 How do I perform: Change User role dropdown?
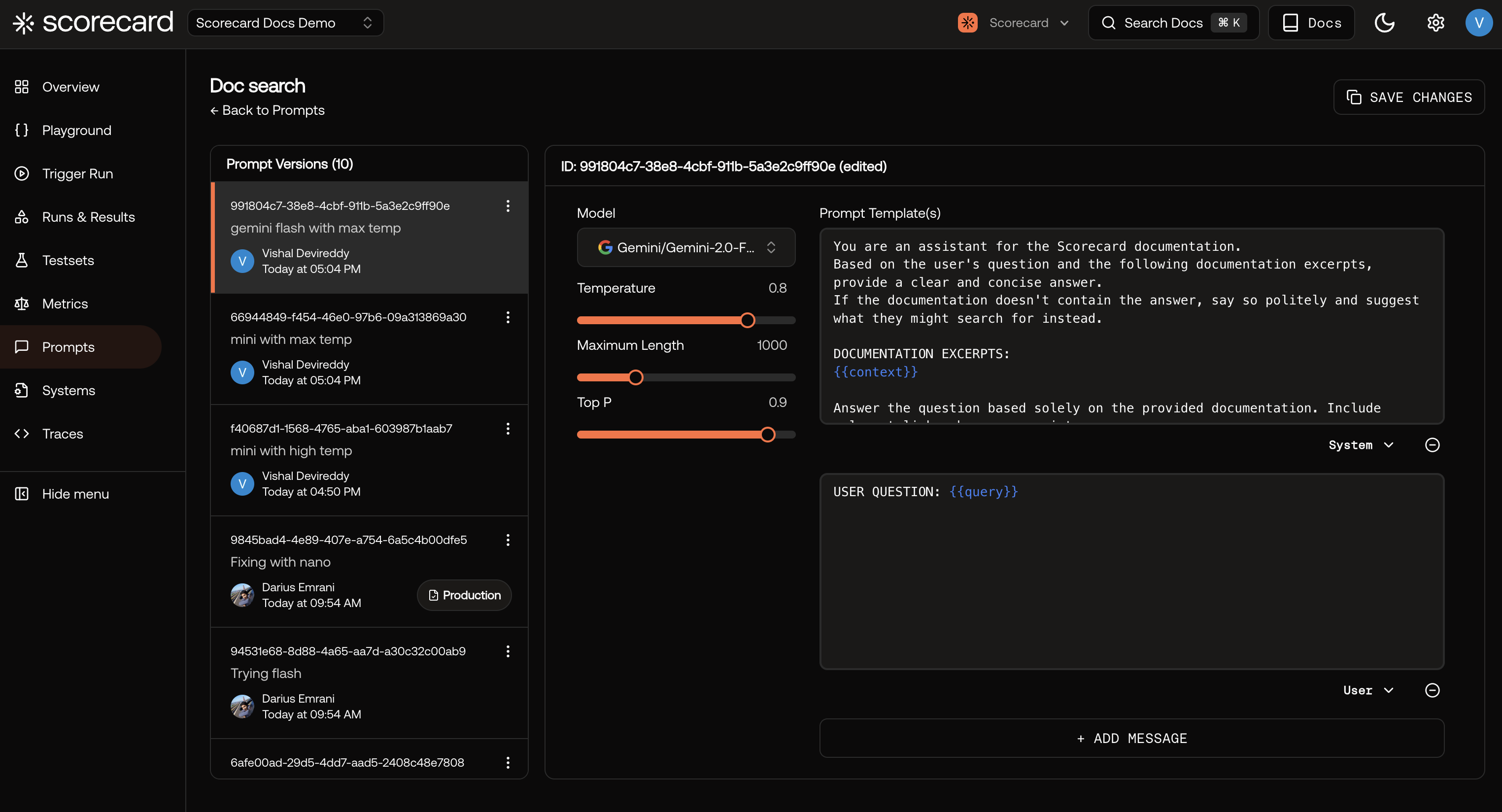(1368, 690)
